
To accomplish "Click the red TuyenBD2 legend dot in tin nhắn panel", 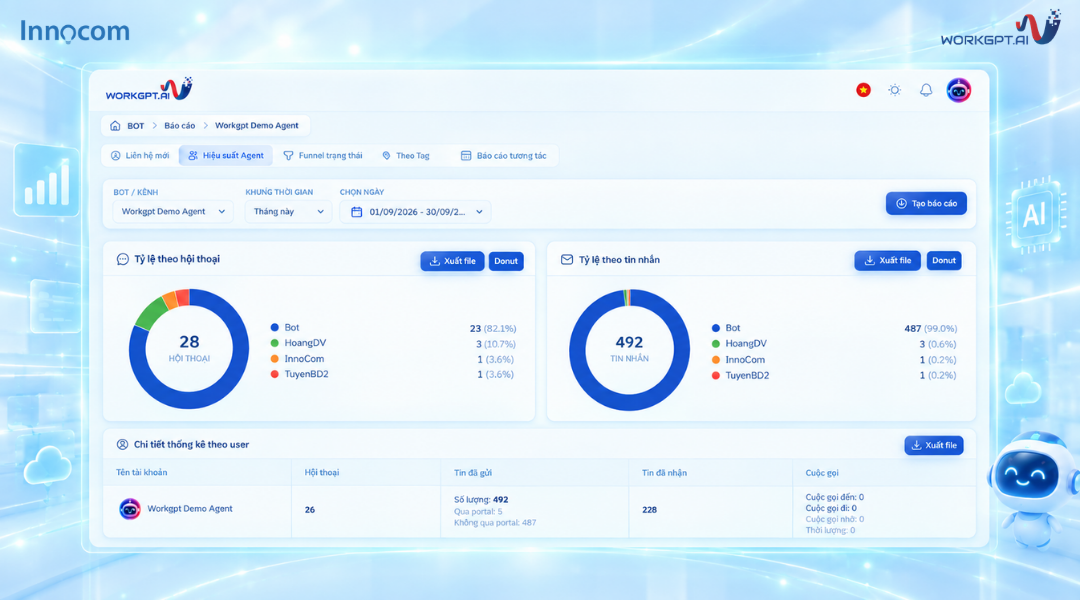I will click(716, 375).
